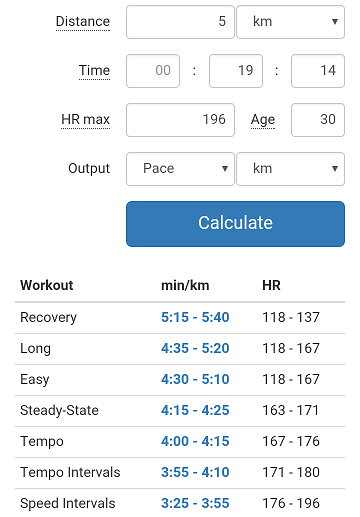
Task: Click the Age input field
Action: tap(318, 120)
